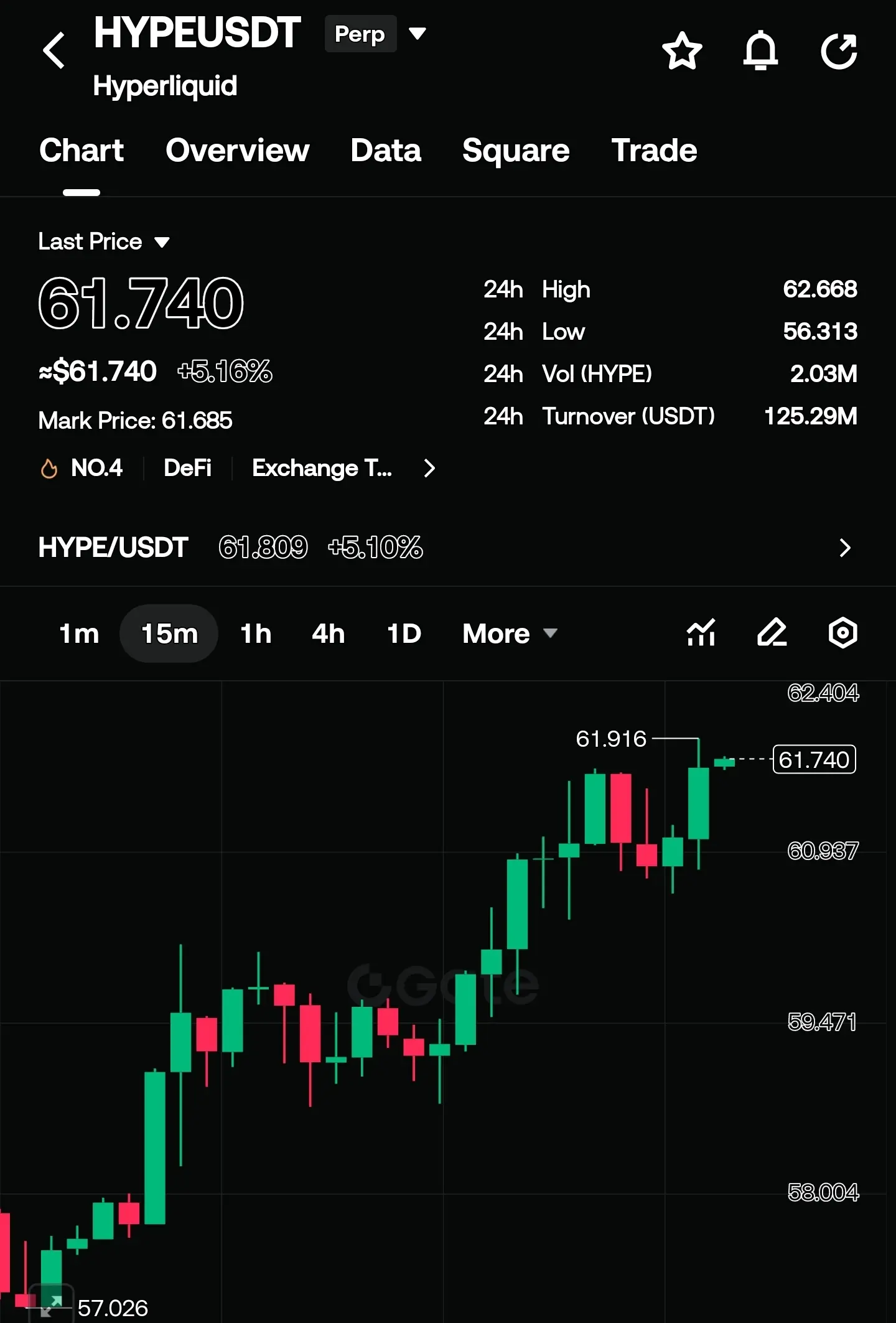Open the Data tab
Screen dimensions: 896x1323
386,151
